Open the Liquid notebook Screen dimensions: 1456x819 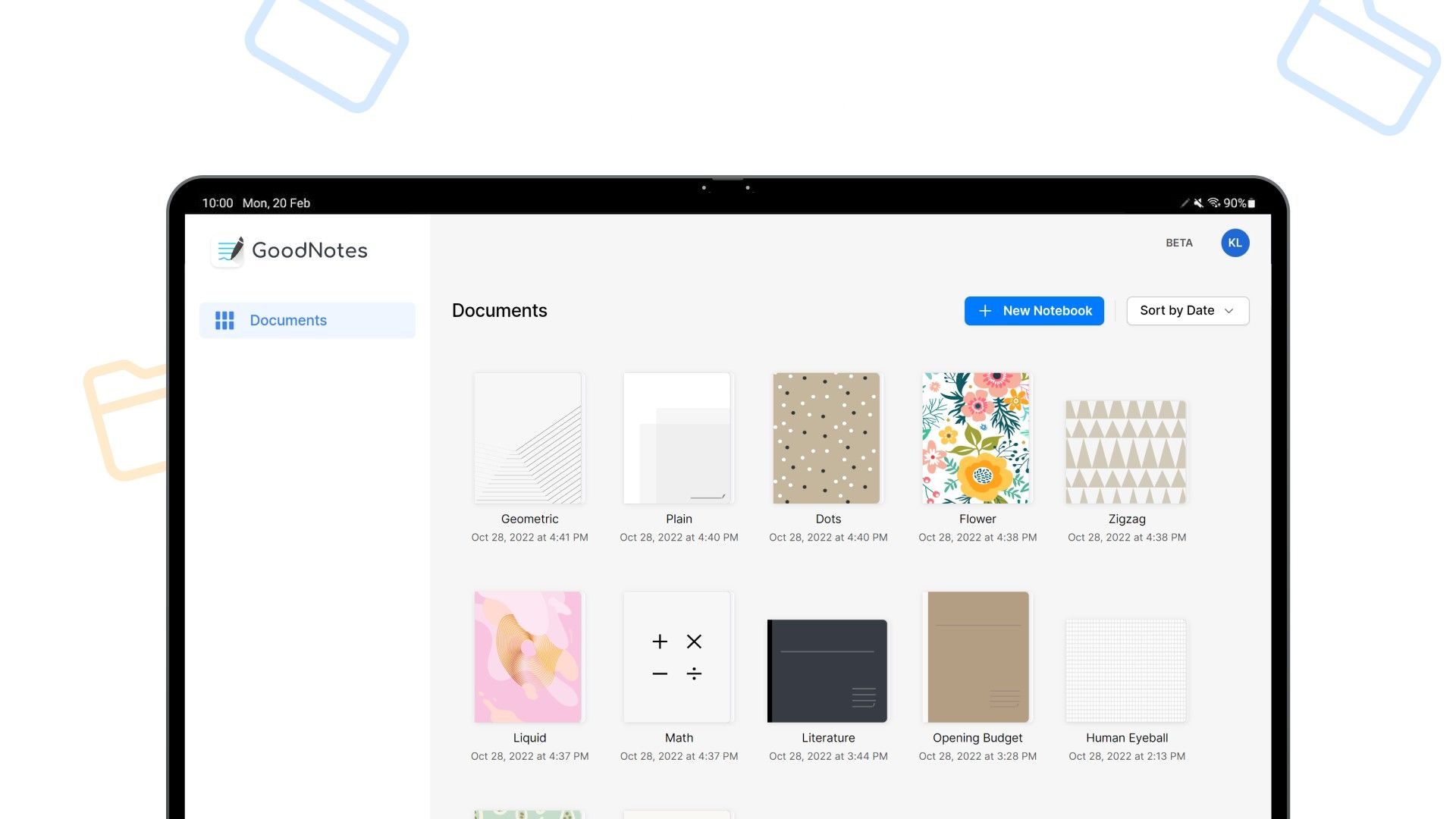[528, 657]
